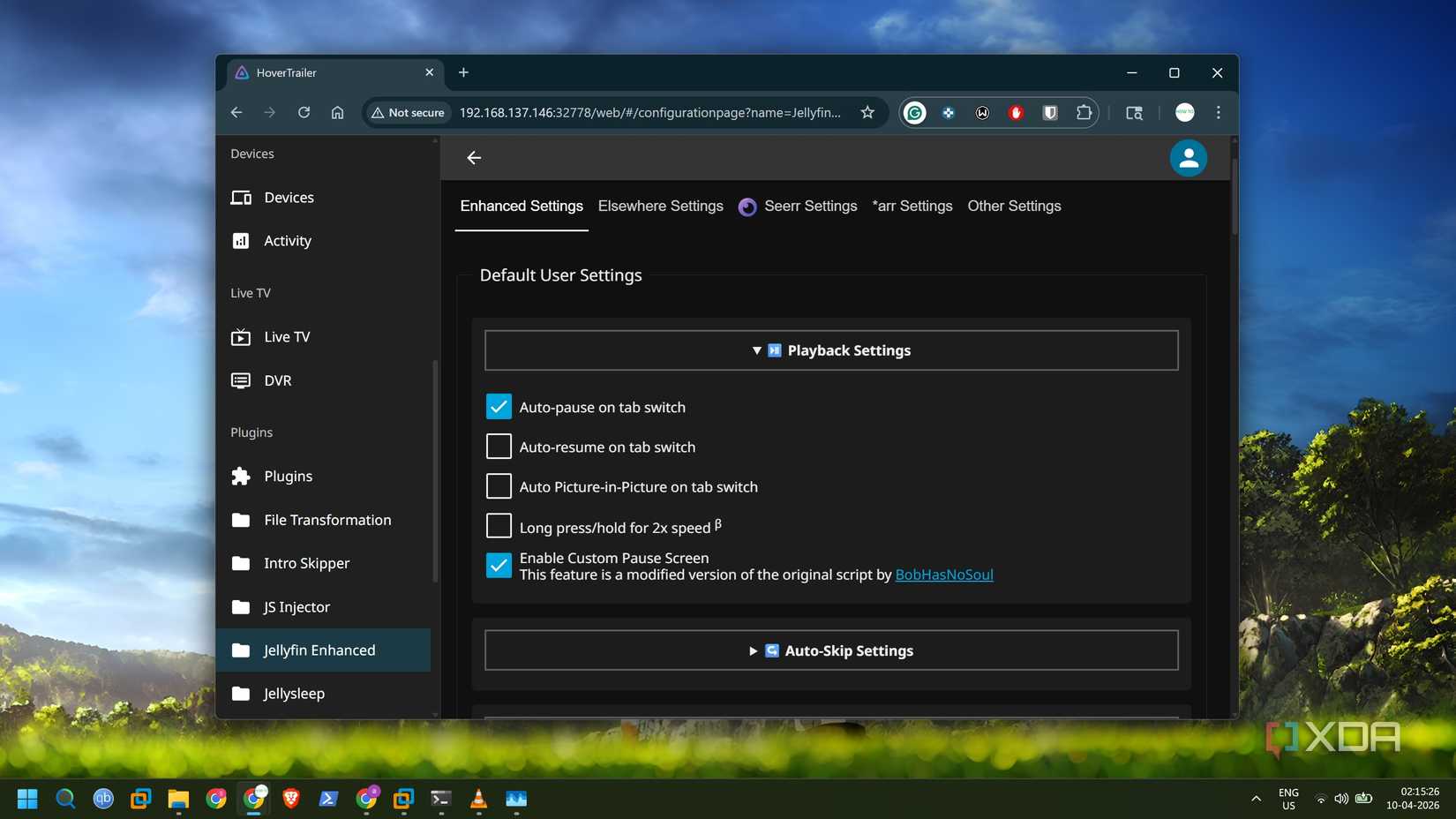This screenshot has width=1456, height=819.
Task: Open the File Transformation plugin
Action: coord(323,520)
